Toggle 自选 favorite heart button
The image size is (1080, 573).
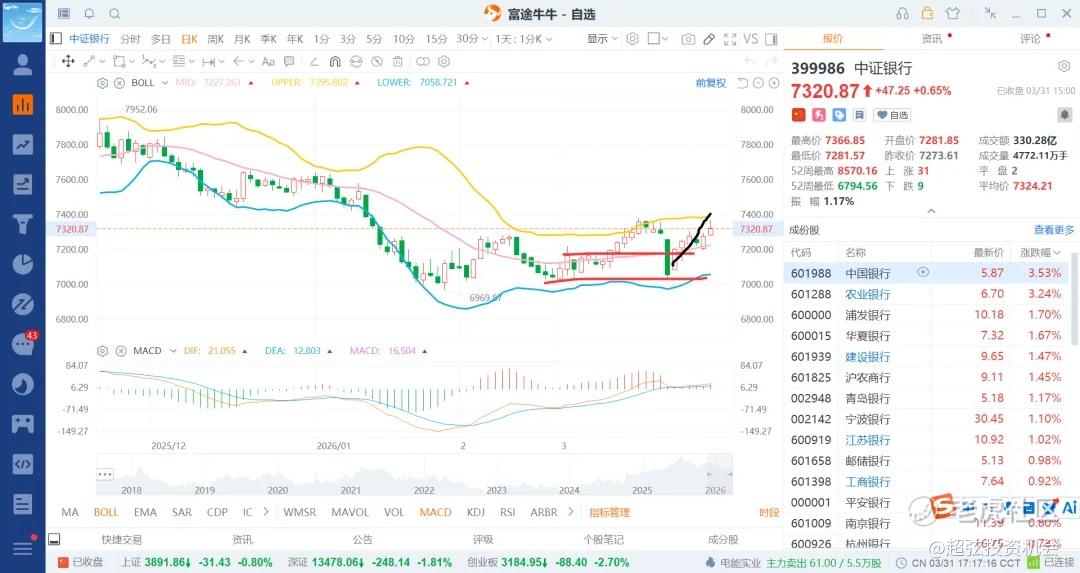pyautogui.click(x=893, y=115)
